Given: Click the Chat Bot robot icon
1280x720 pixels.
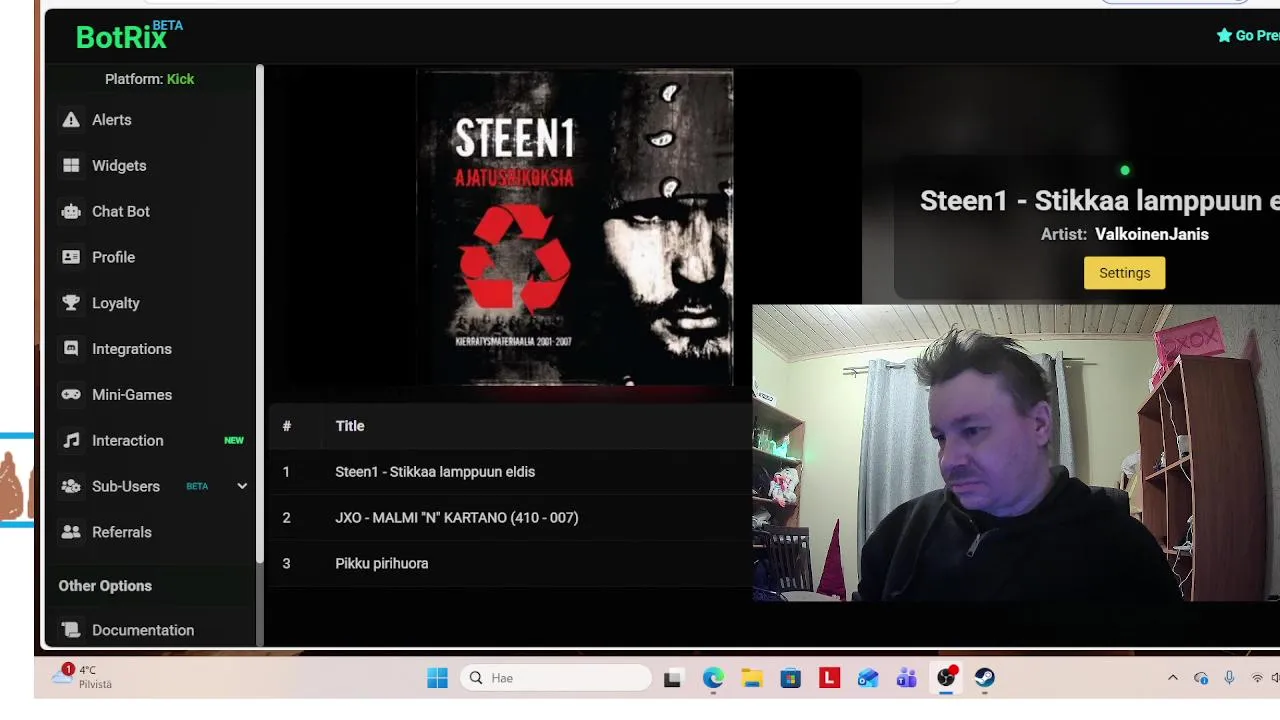Looking at the screenshot, I should coord(71,212).
